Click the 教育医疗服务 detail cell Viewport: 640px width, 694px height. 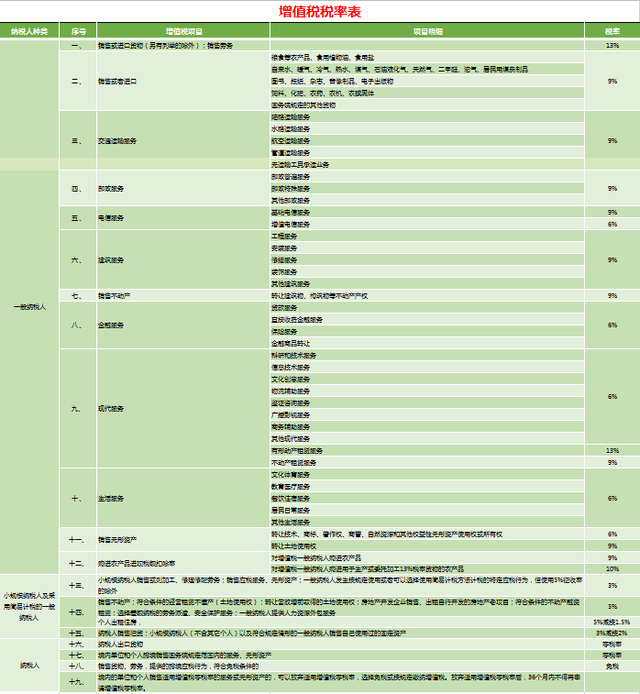click(428, 486)
